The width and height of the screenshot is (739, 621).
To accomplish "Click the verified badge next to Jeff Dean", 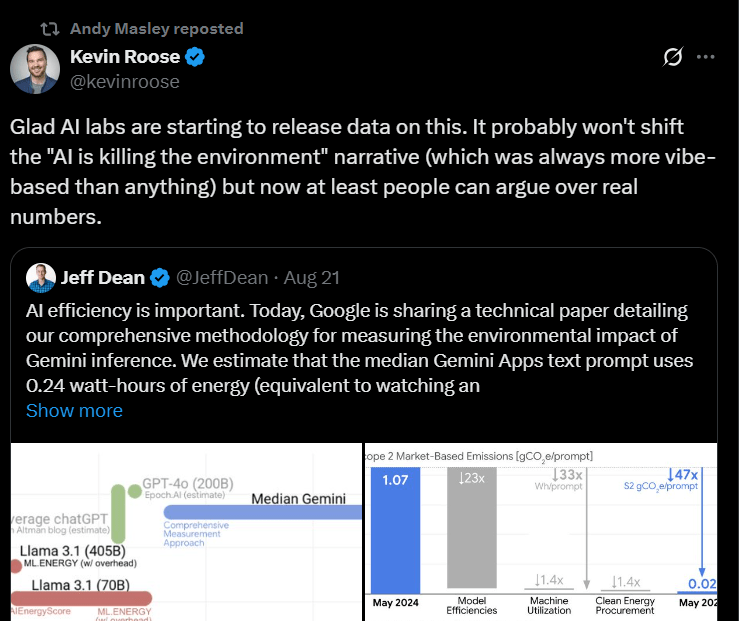I will click(x=161, y=277).
